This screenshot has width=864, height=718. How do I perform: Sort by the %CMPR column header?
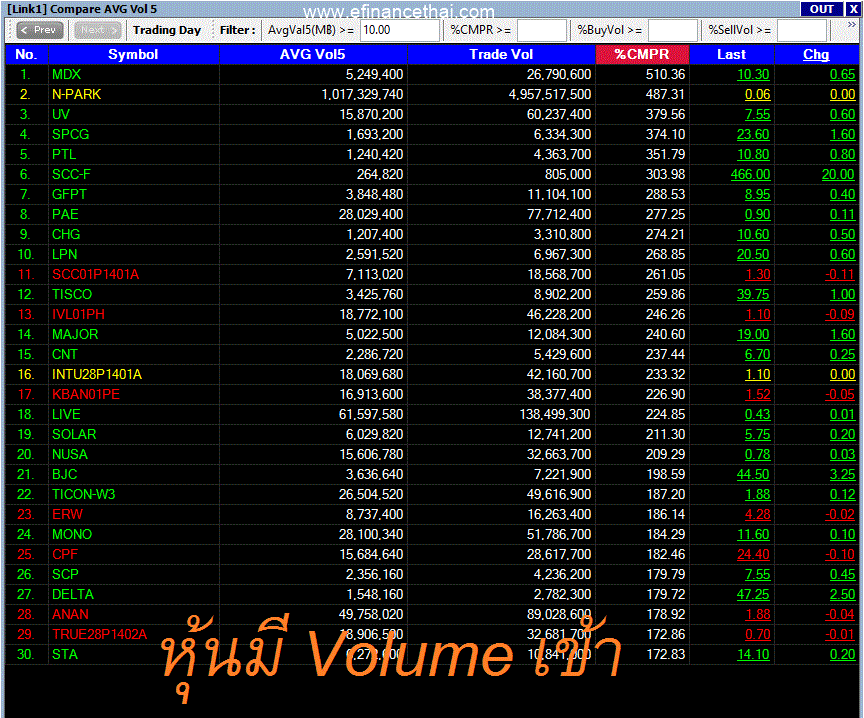pos(642,54)
